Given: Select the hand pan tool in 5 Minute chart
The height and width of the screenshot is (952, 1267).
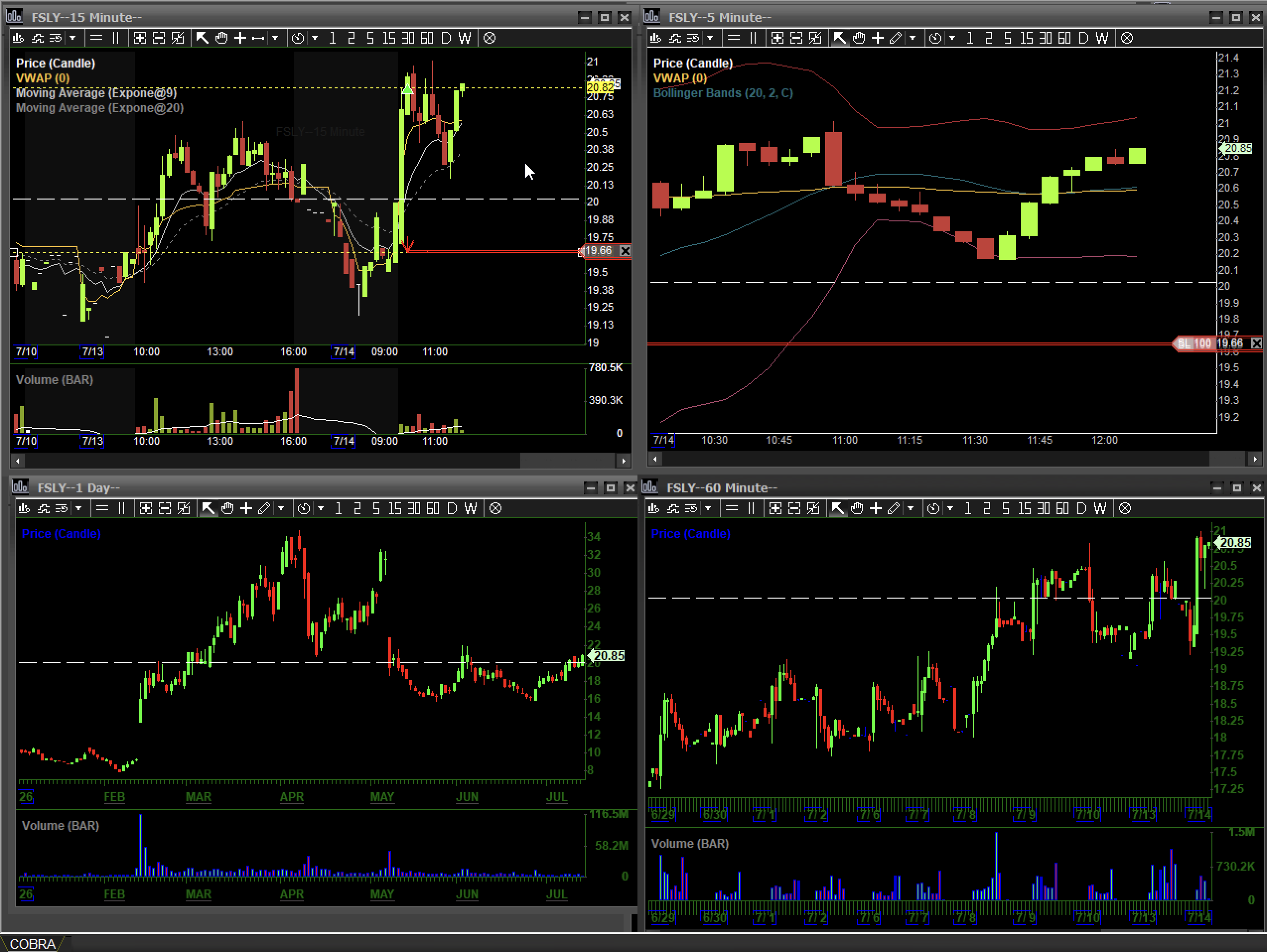Looking at the screenshot, I should 858,38.
